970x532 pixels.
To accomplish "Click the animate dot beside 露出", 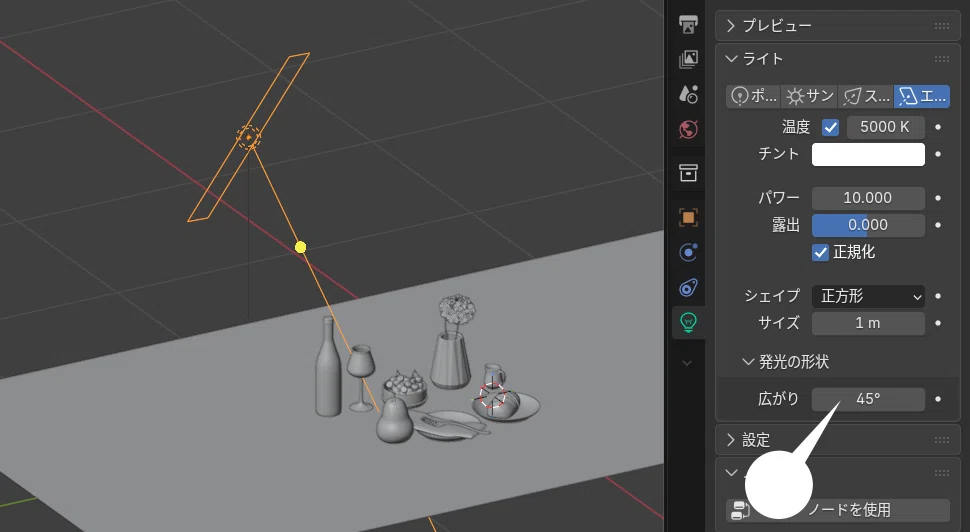I will [x=938, y=225].
